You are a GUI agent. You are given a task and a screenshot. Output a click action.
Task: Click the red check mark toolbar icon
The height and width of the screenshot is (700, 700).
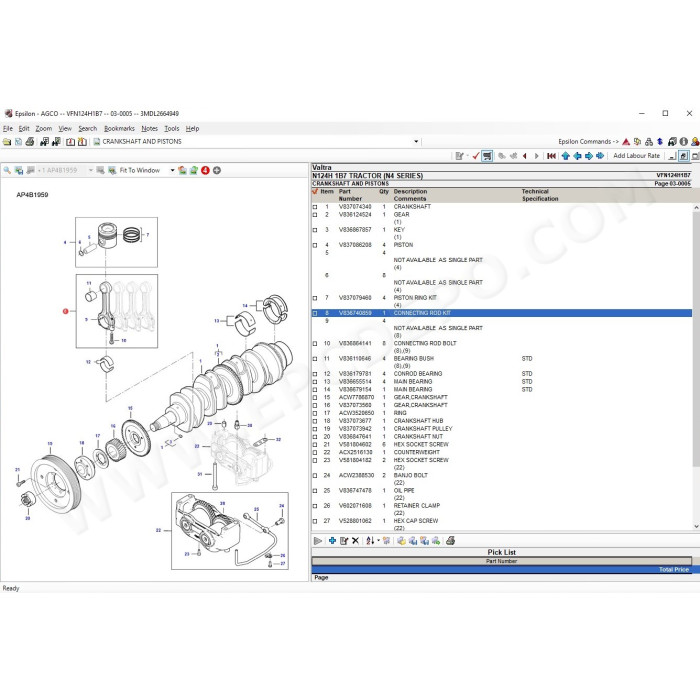(475, 156)
